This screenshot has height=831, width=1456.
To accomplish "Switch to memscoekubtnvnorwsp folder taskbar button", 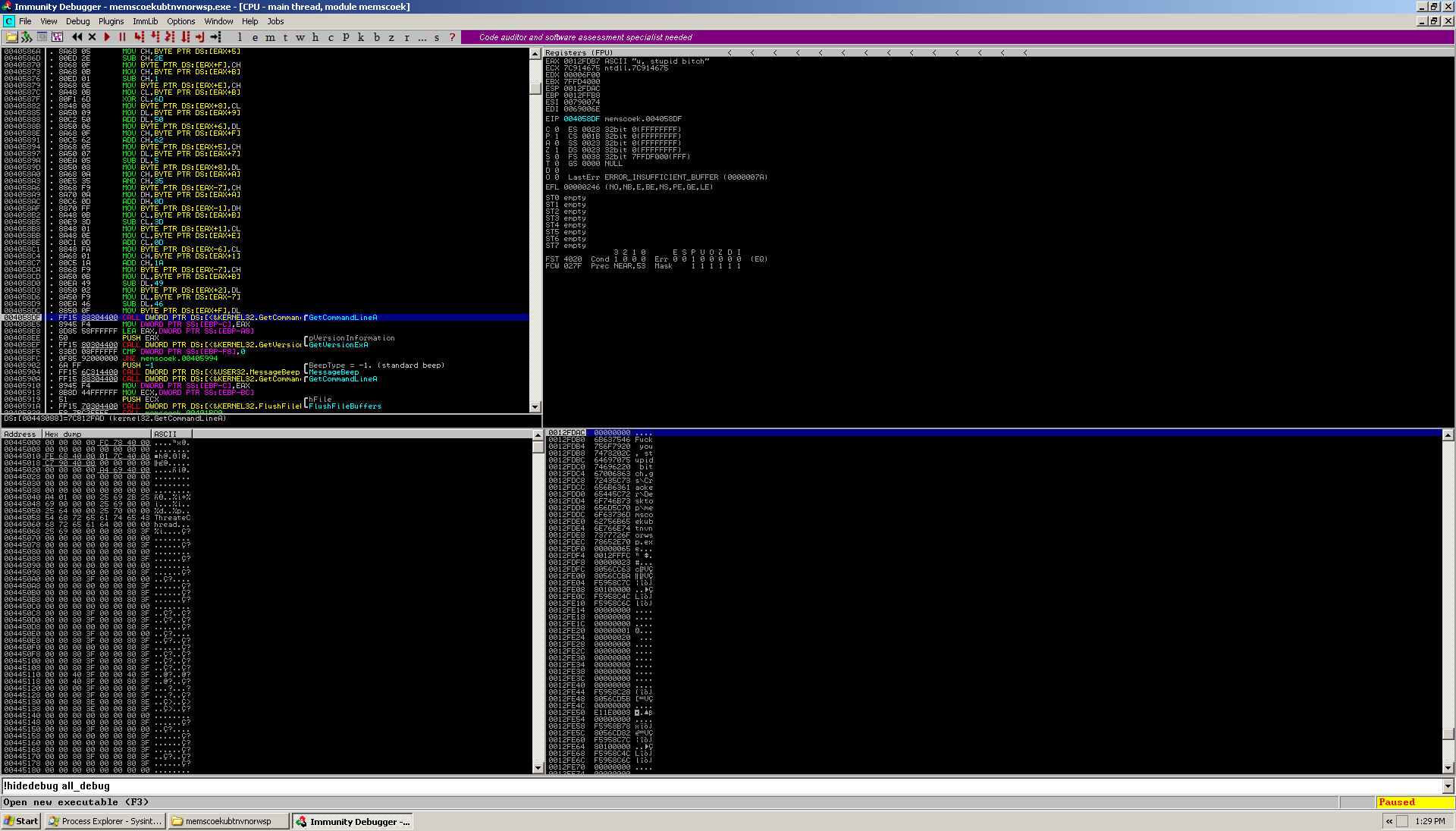I will (x=228, y=821).
